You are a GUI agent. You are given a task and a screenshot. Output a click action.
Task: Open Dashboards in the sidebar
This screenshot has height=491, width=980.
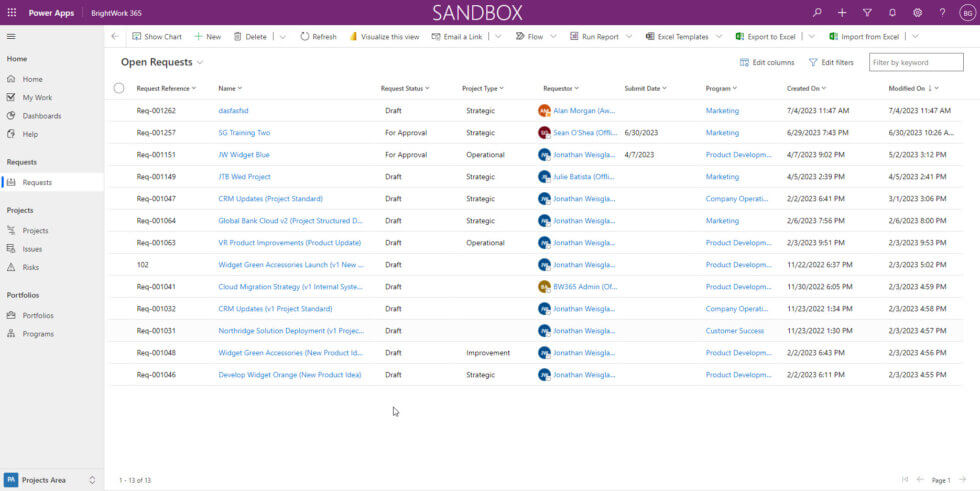(42, 116)
